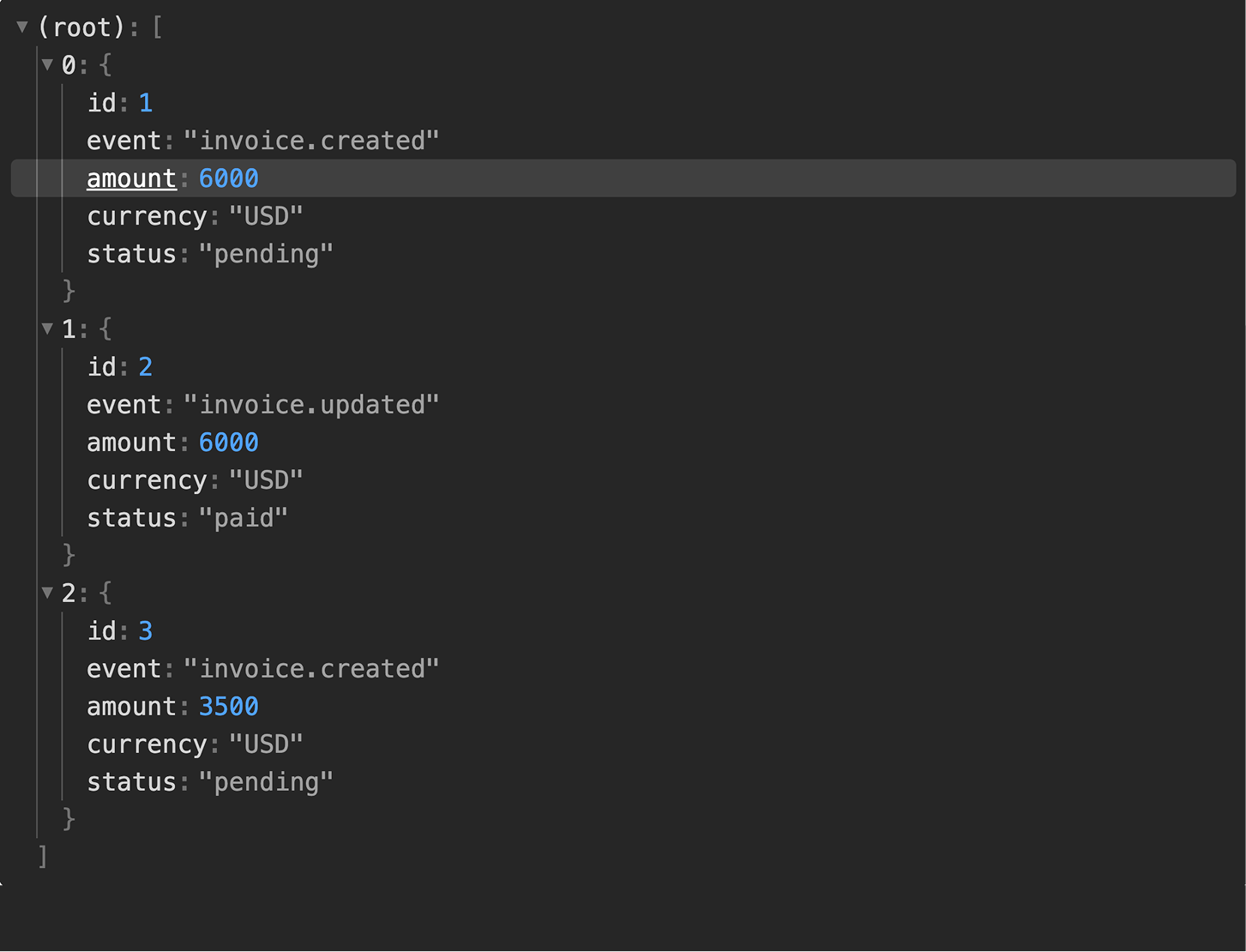Click the "invoice.updated" event value
This screenshot has width=1246, height=952.
click(x=311, y=405)
